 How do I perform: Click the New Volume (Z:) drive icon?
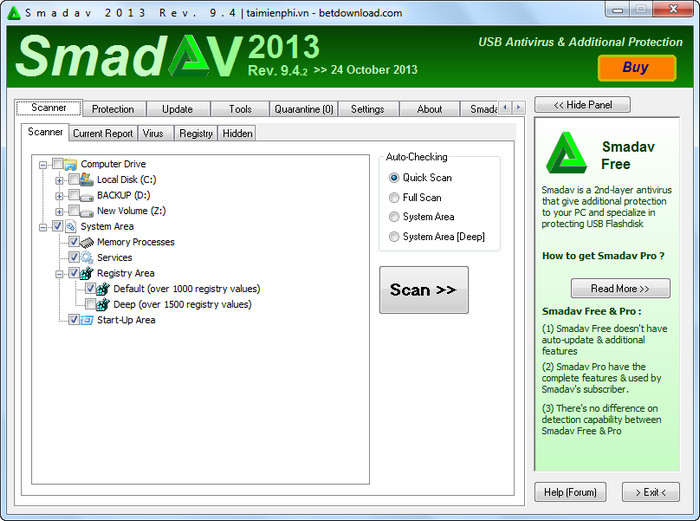point(87,211)
